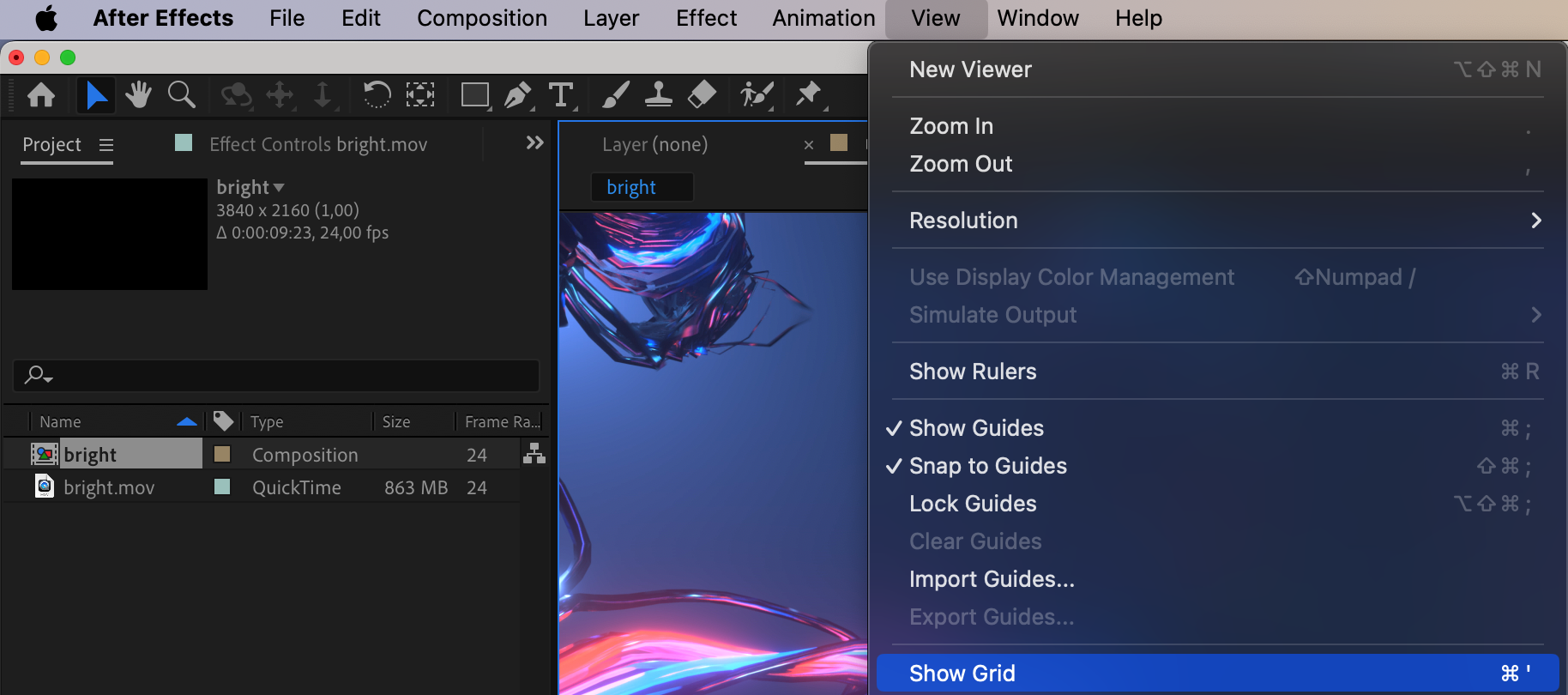Click the Name column sort arrow
1568x695 pixels.
[x=187, y=421]
